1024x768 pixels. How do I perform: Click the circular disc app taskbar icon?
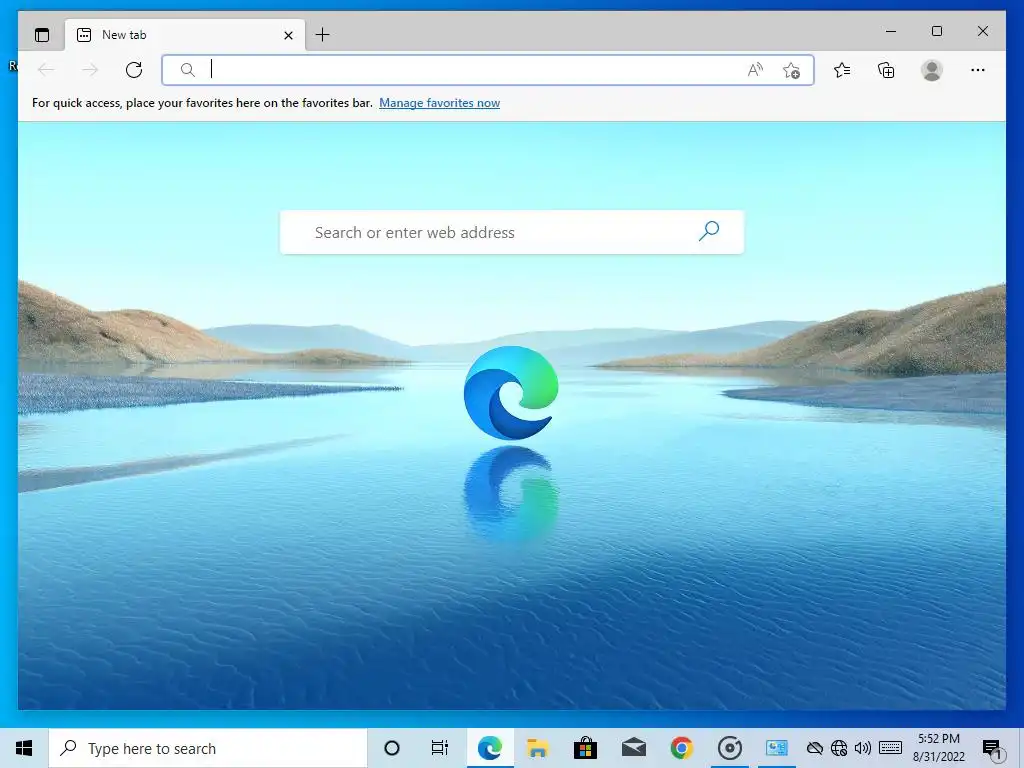click(729, 748)
